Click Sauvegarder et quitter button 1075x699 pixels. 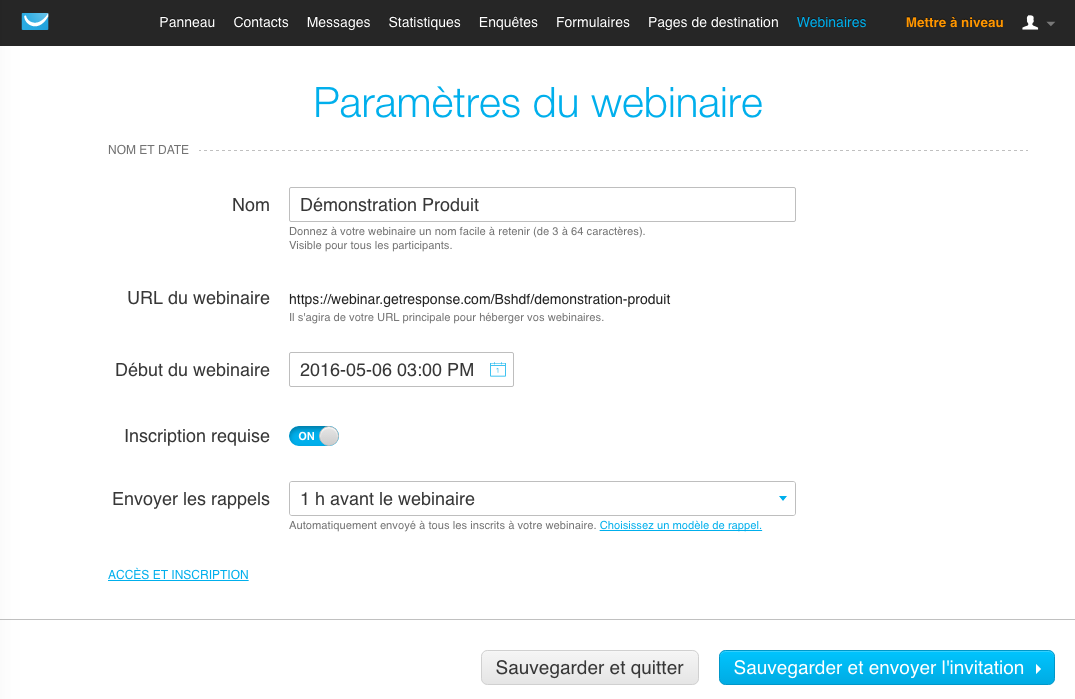point(590,667)
